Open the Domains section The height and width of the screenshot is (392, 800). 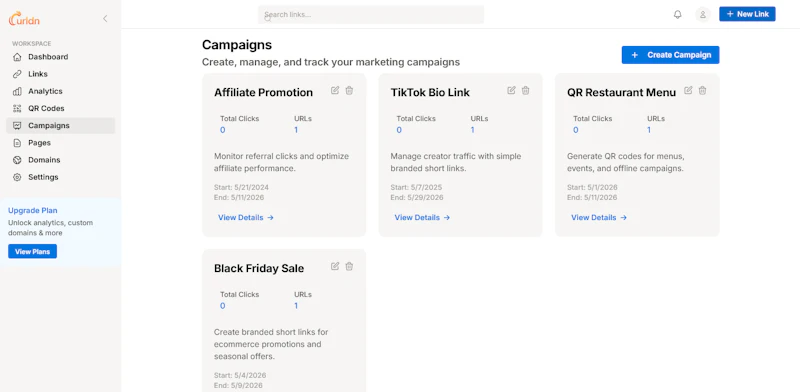point(61,160)
